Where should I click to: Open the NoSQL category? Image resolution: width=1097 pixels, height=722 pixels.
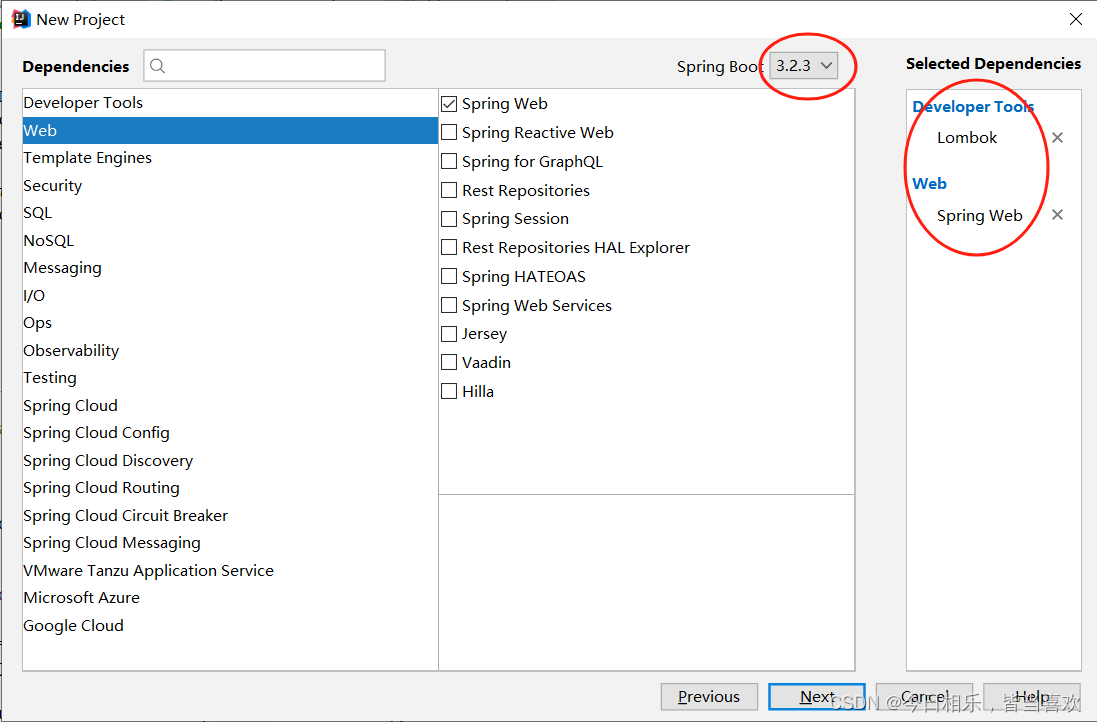[230, 241]
